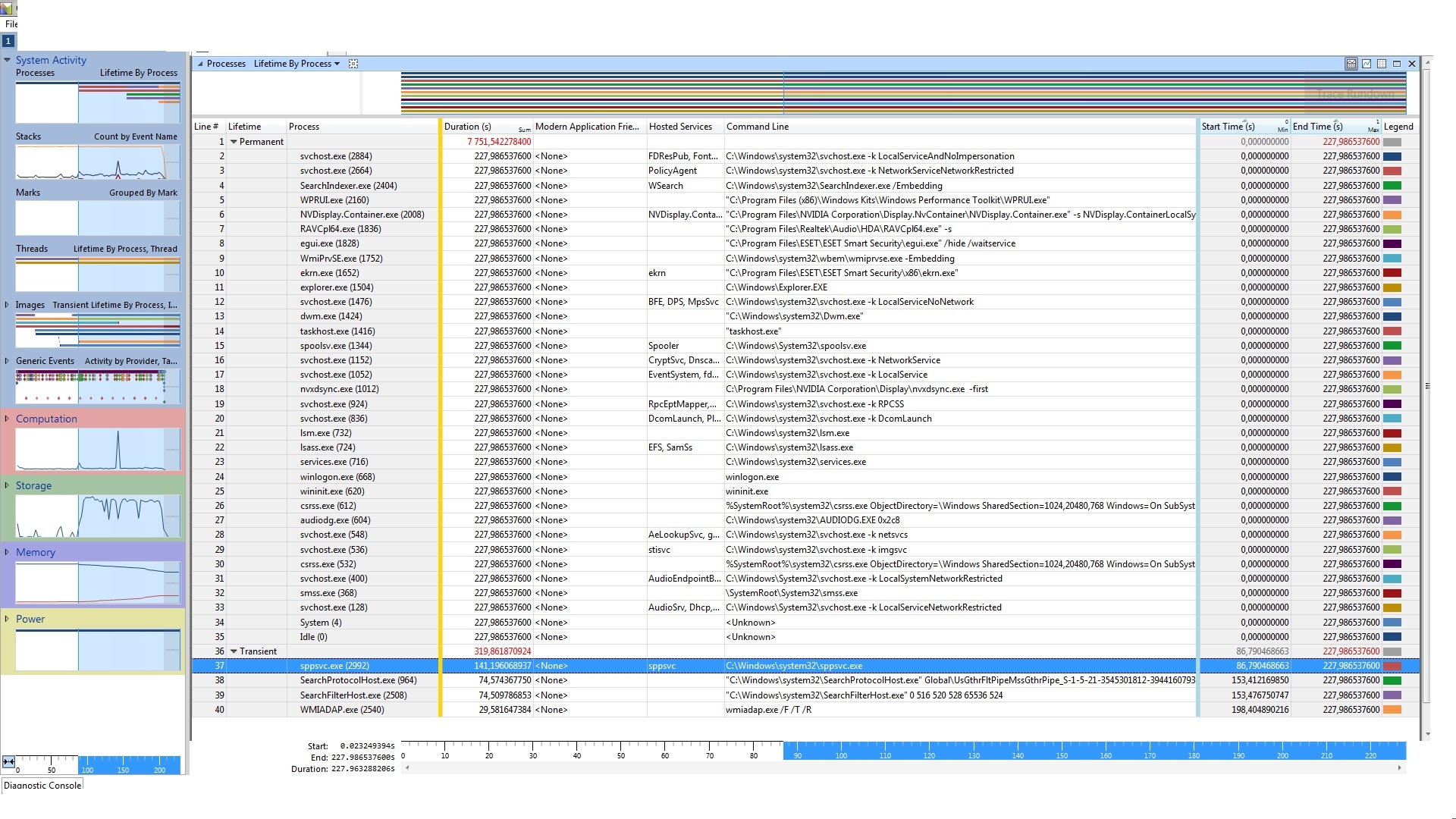The image size is (1456, 819).
Task: Switch to graph and table display mode
Action: [x=1351, y=64]
